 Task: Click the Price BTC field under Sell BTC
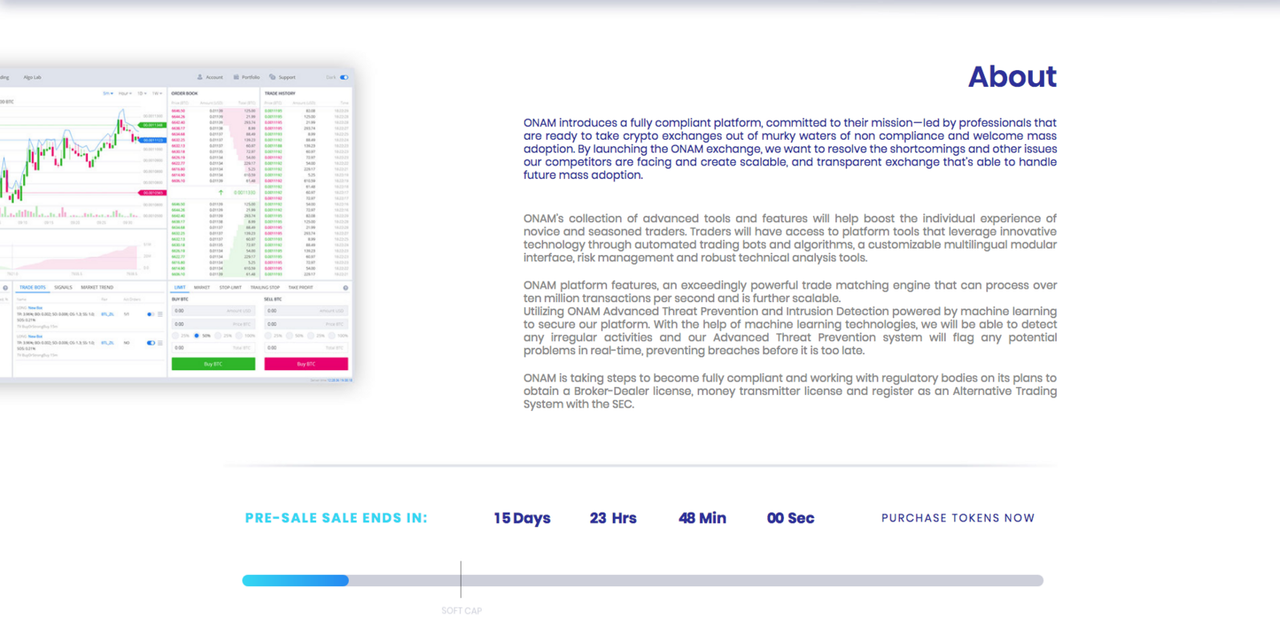click(306, 324)
